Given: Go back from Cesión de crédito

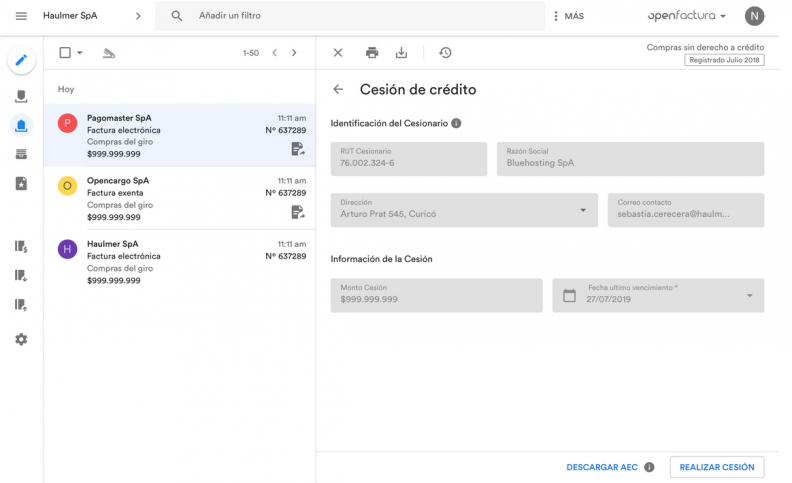Looking at the screenshot, I should (x=338, y=89).
